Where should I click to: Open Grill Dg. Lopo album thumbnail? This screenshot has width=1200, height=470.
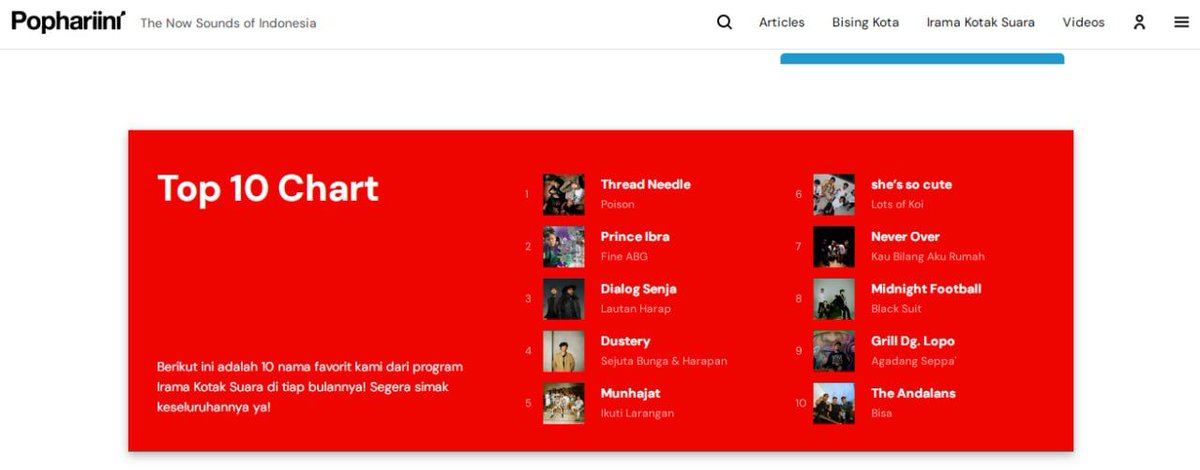tap(834, 351)
